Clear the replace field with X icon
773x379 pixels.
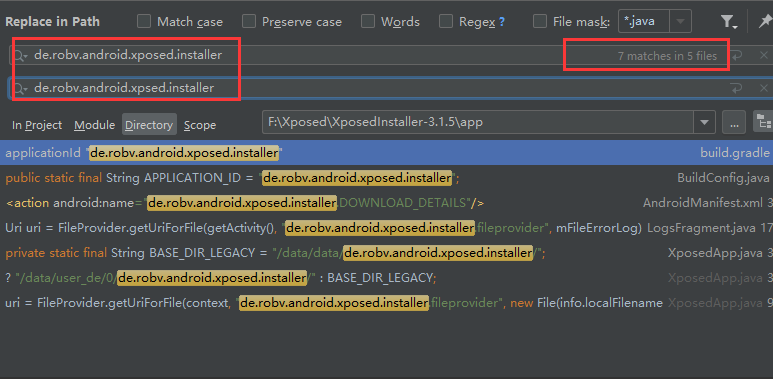(764, 88)
